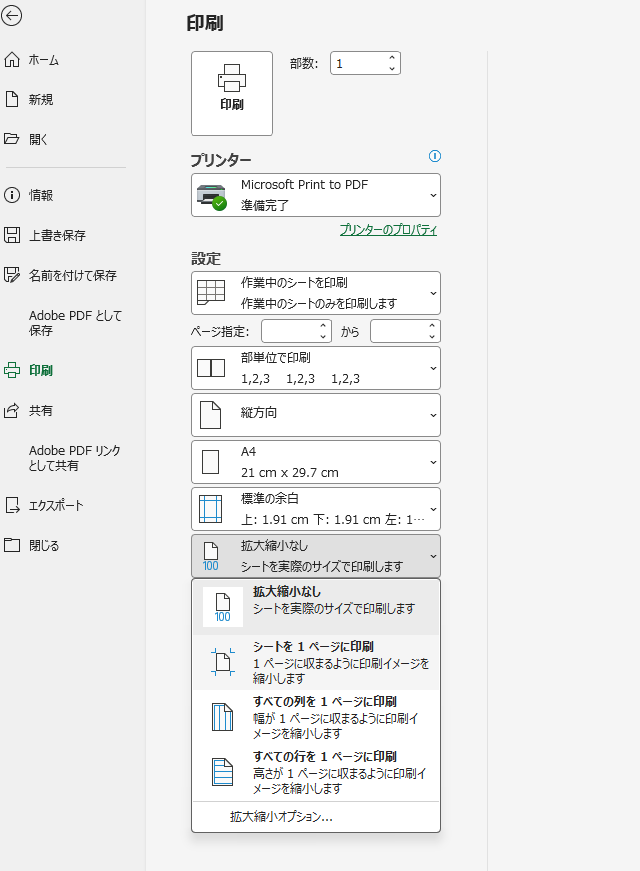Click the 新規 blank page icon

(x=12, y=99)
